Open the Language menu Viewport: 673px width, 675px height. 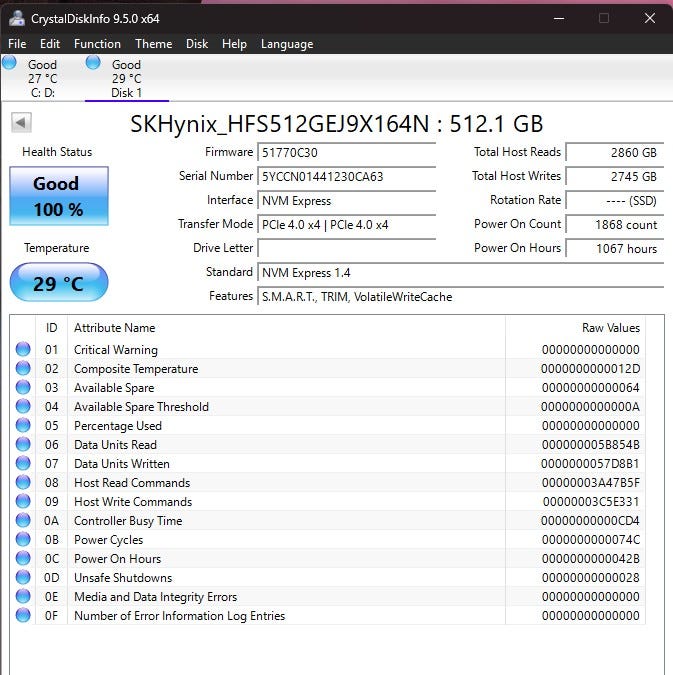tap(287, 44)
